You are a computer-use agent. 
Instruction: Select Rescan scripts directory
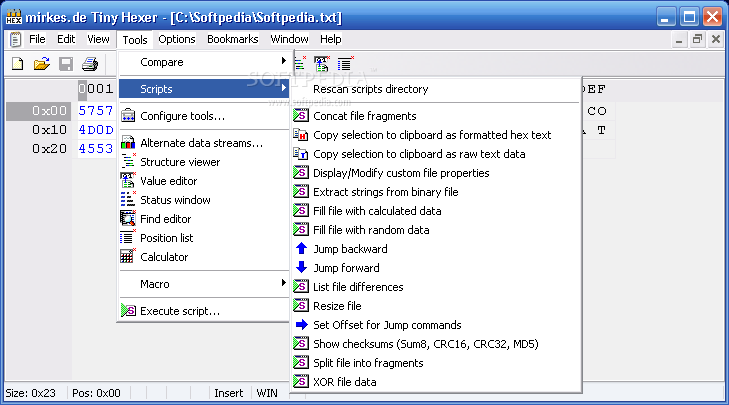(370, 89)
